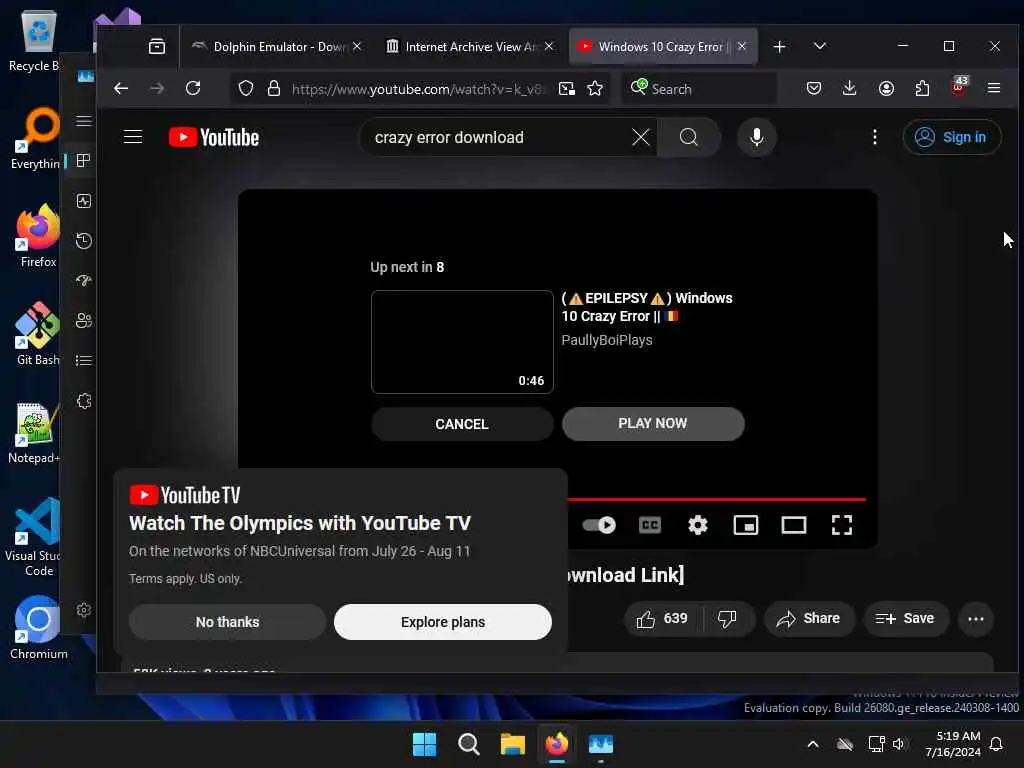This screenshot has width=1024, height=768.
Task: Open the Firefox downloads panel
Action: (x=850, y=88)
